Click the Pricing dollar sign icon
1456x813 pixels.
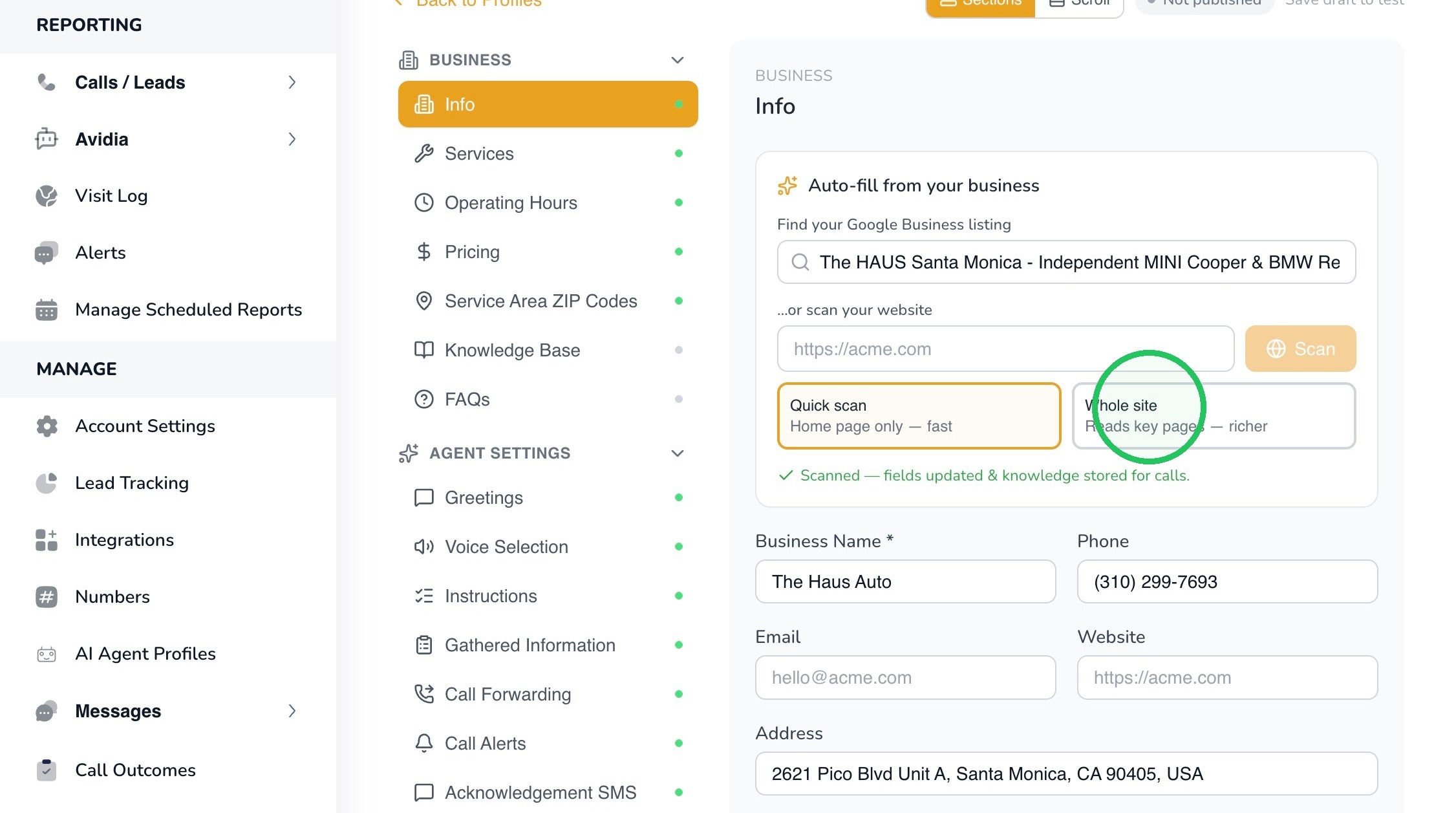(x=423, y=252)
